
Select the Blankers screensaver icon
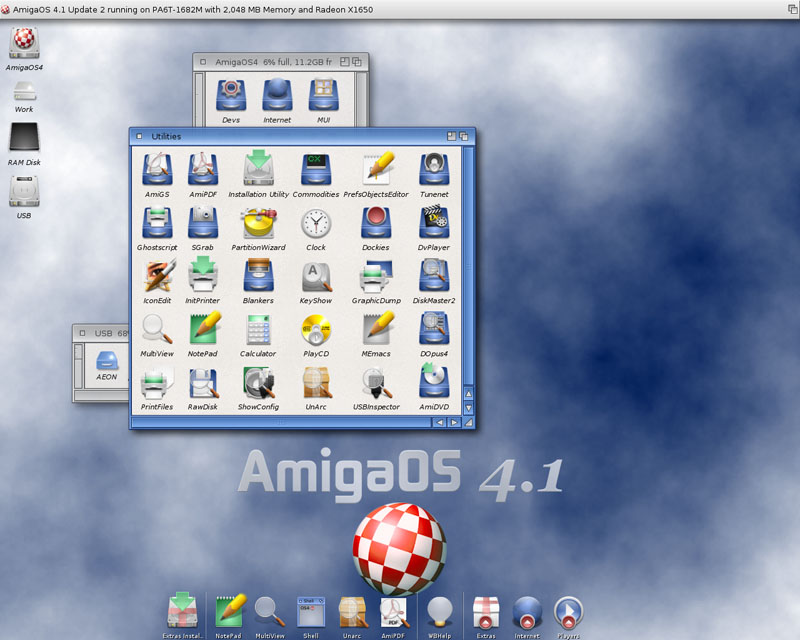click(x=258, y=277)
